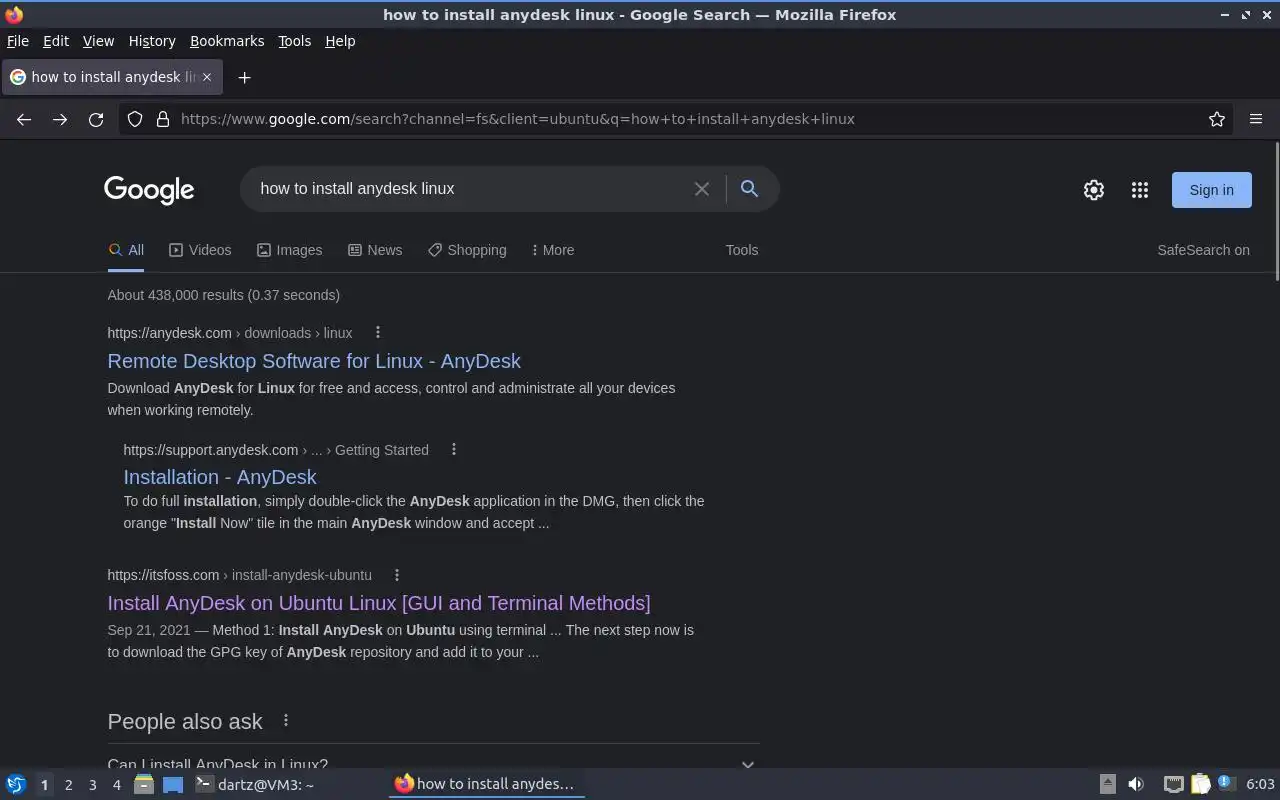Open the tracking protection shield
Viewport: 1280px width, 800px height.
135,119
